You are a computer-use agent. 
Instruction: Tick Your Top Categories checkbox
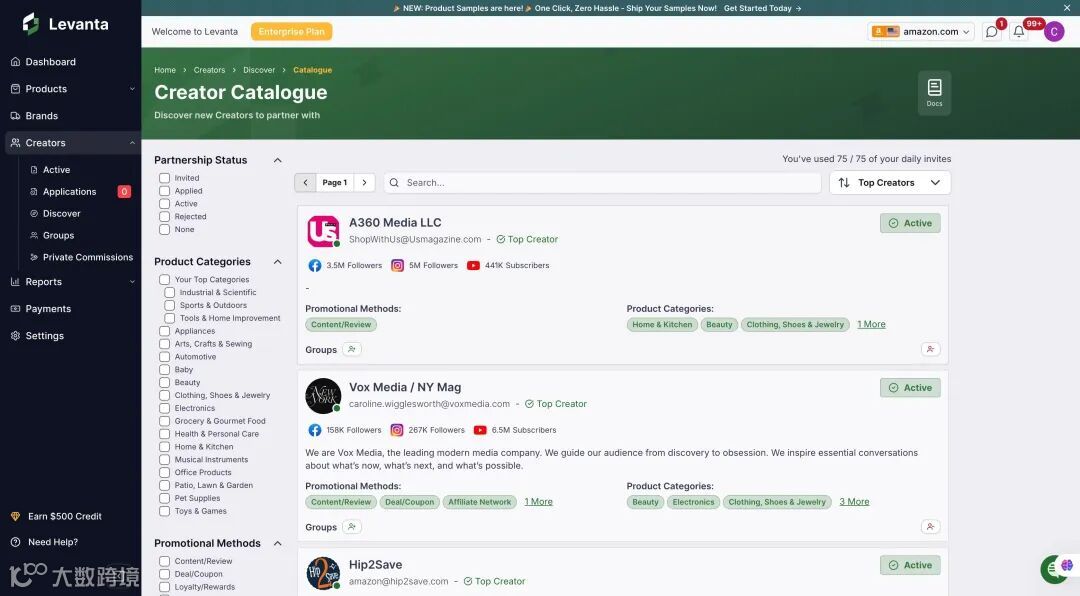pos(165,280)
